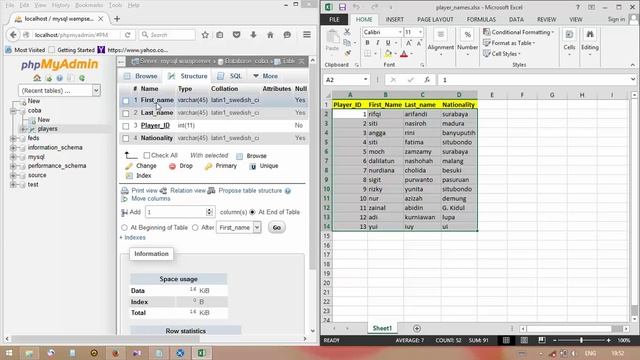Open the Excel INSERT ribbon tab

[395, 20]
